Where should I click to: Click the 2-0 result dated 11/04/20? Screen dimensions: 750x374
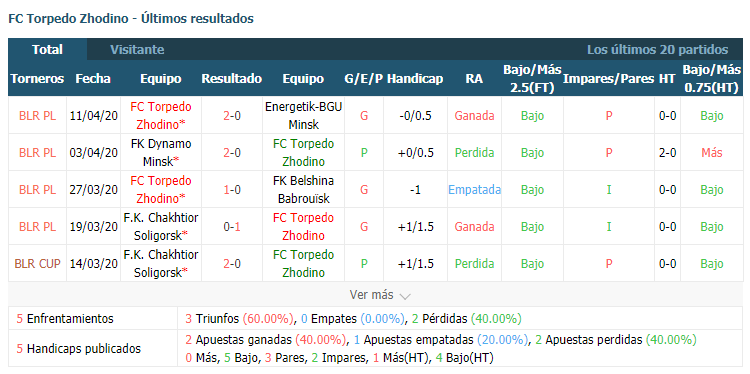click(232, 116)
